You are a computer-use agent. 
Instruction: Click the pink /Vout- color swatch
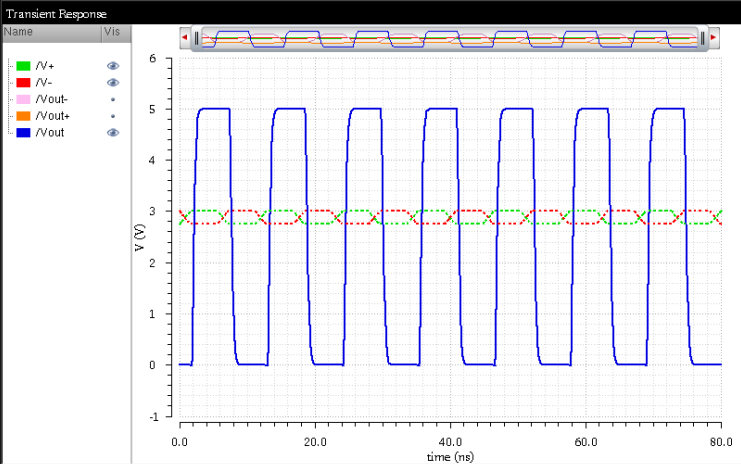[23, 99]
